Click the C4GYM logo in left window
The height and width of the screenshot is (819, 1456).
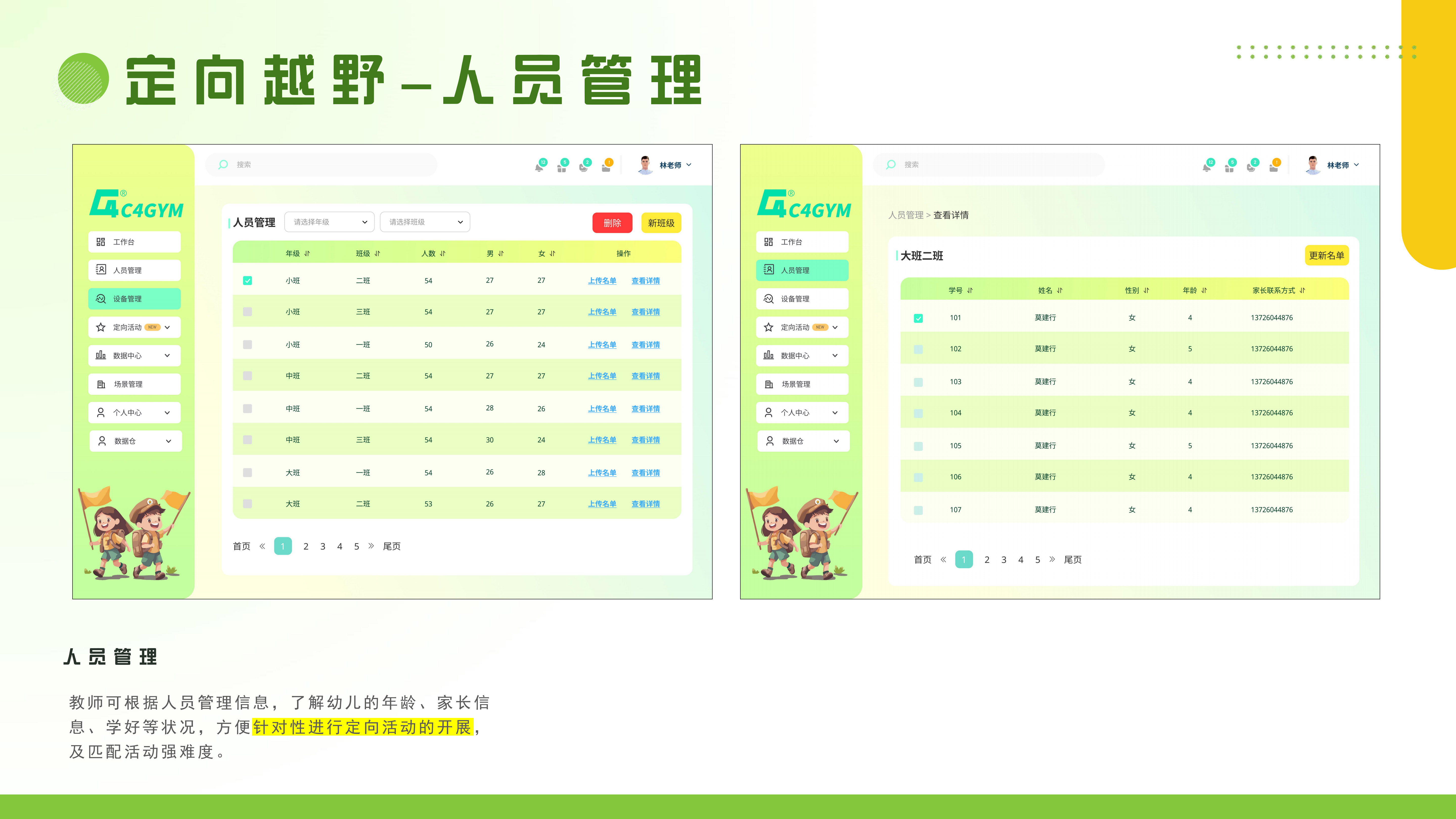(136, 204)
